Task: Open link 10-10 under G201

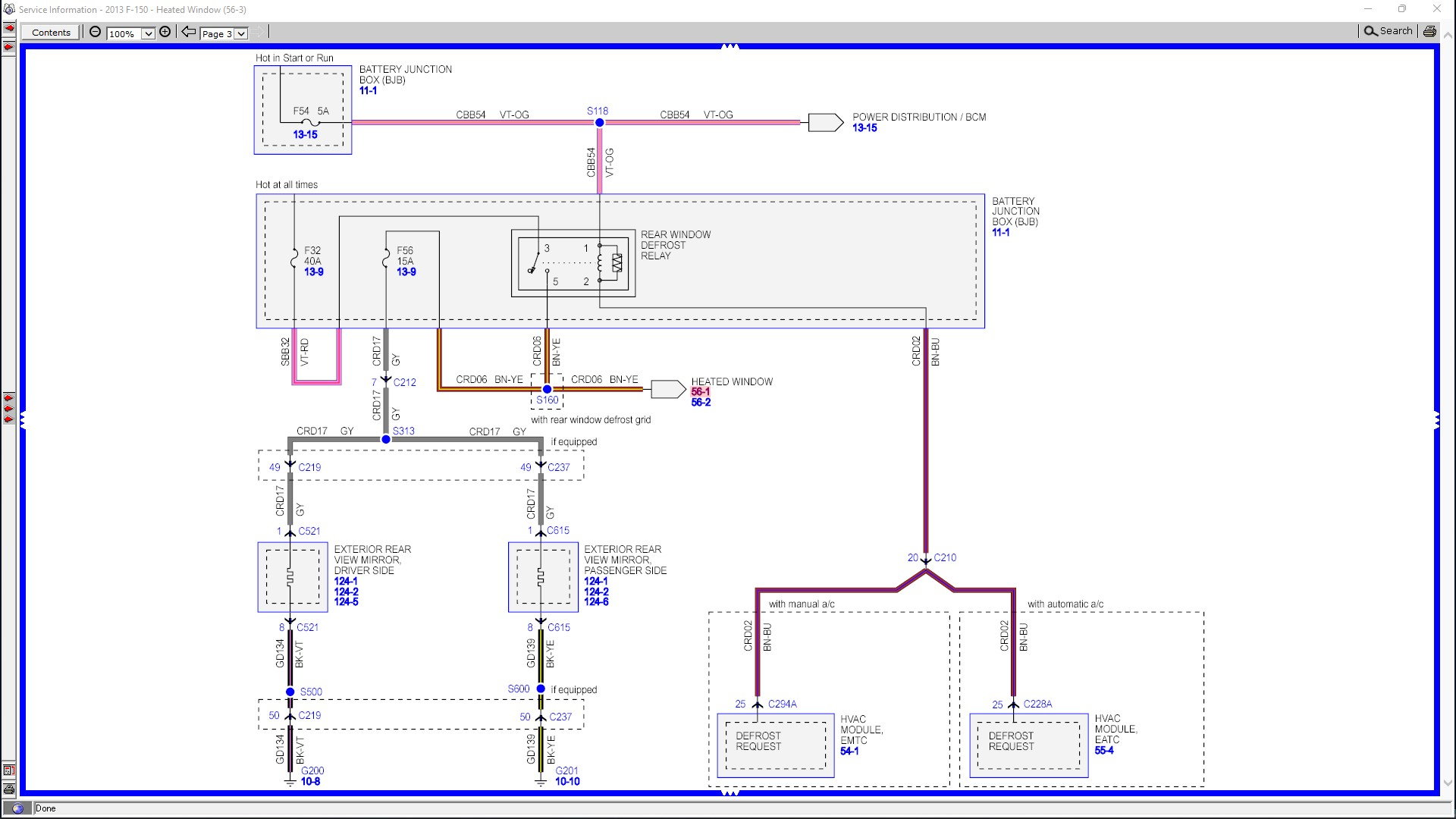Action: pyautogui.click(x=567, y=781)
